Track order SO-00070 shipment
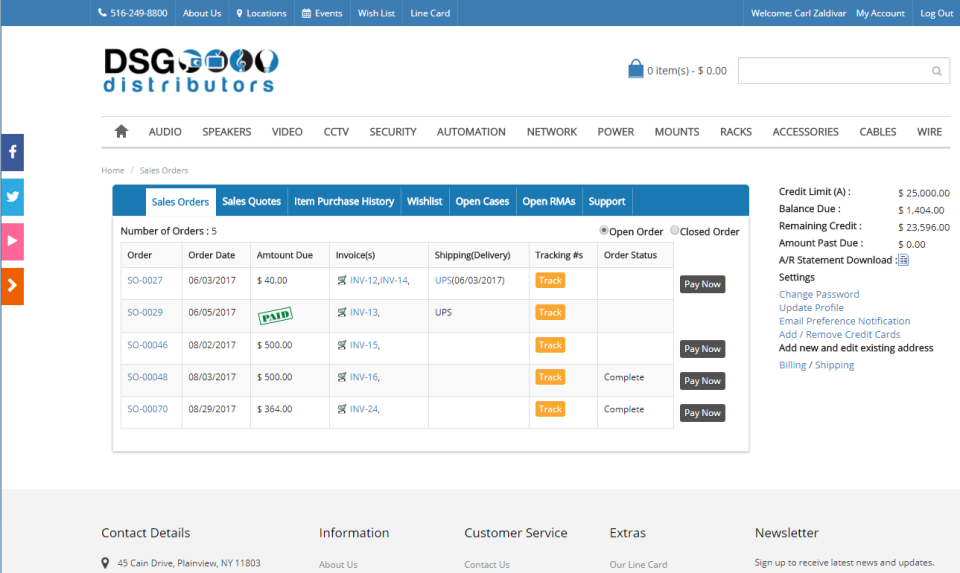960x573 pixels. 550,409
